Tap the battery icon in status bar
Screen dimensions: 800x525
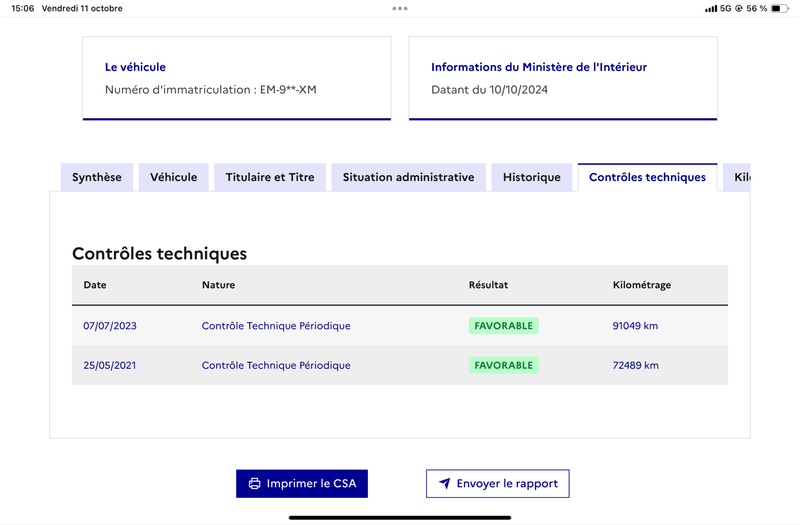click(x=780, y=8)
